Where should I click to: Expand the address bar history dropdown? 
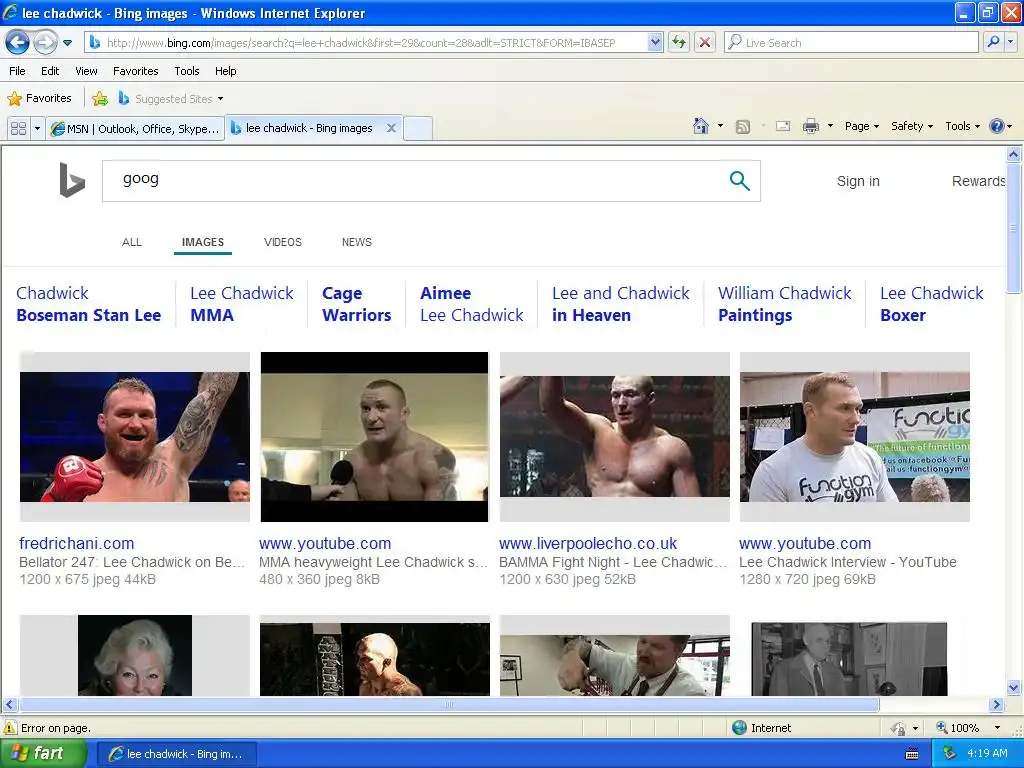(x=655, y=43)
